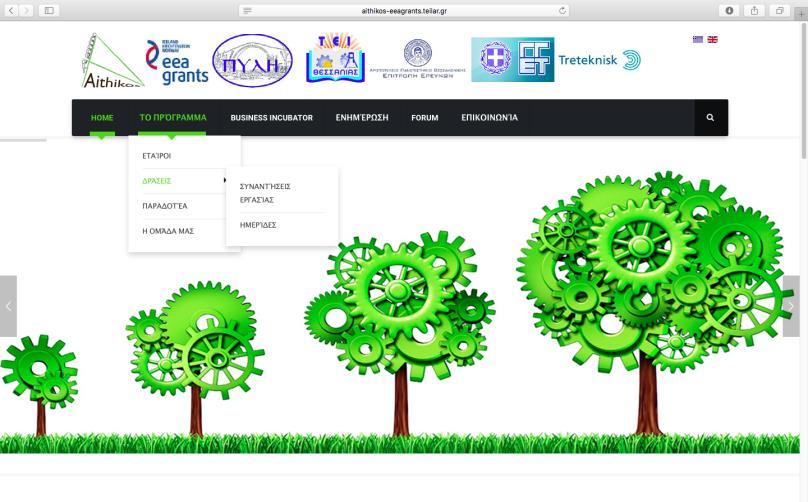Click the address bar URL field

pos(404,10)
